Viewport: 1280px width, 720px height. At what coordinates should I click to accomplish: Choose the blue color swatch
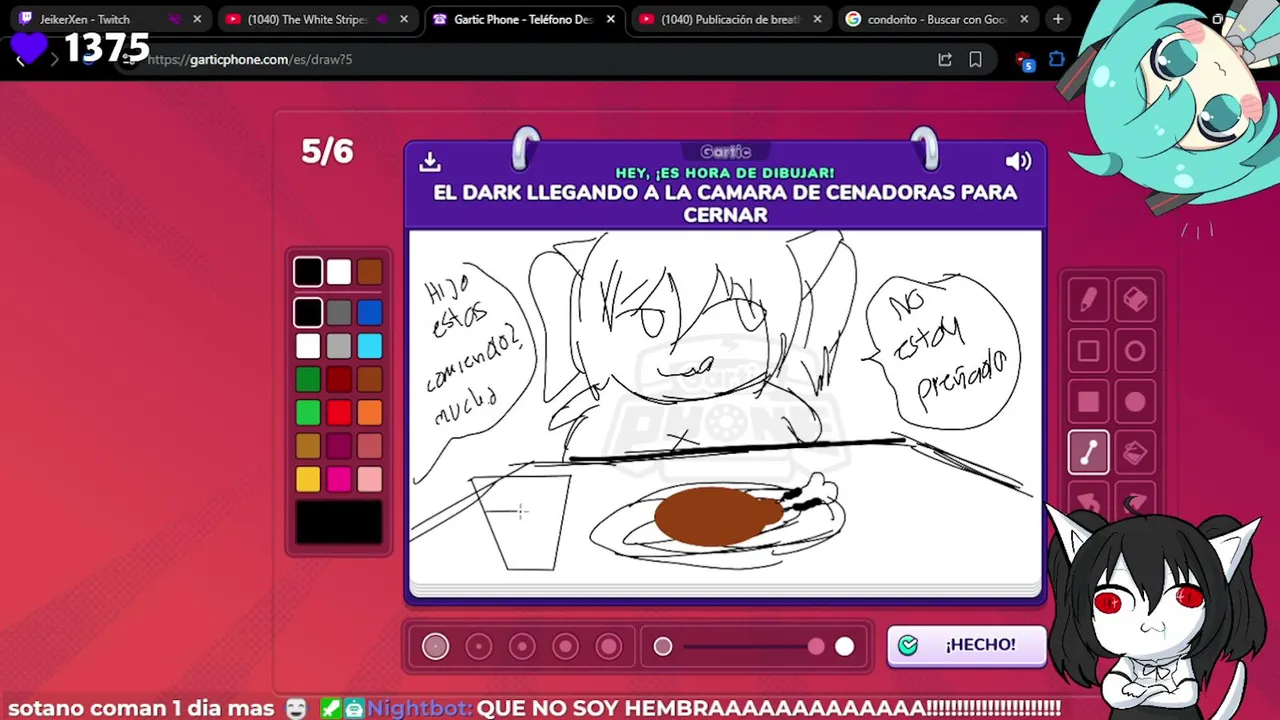tap(369, 313)
